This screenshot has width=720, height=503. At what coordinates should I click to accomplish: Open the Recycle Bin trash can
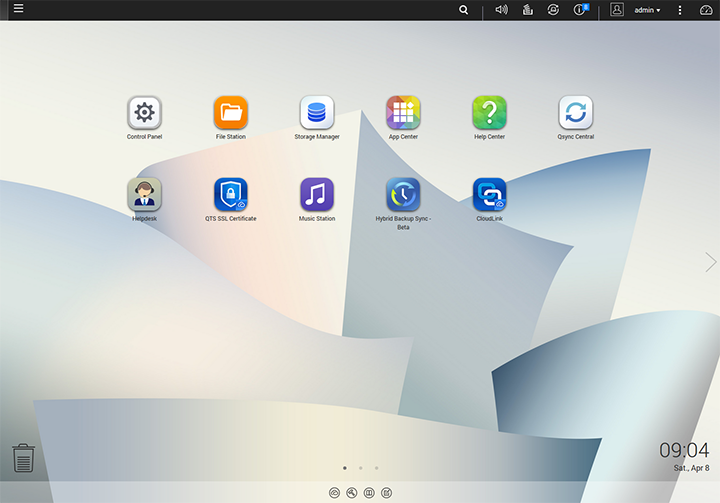24,458
